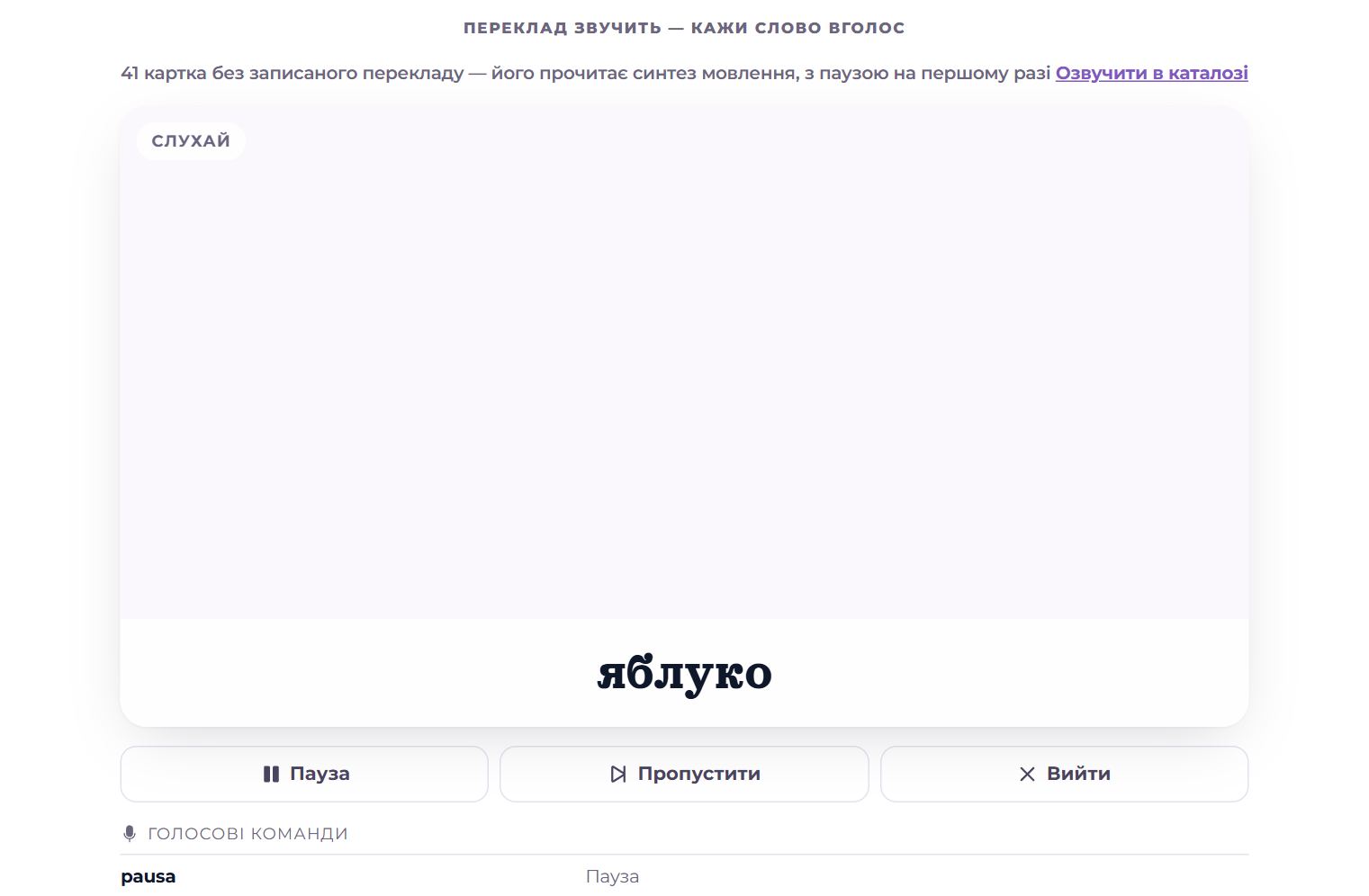Click the СЛУХАЙ badge on the card
Image resolution: width=1369 pixels, height=896 pixels.
(191, 141)
